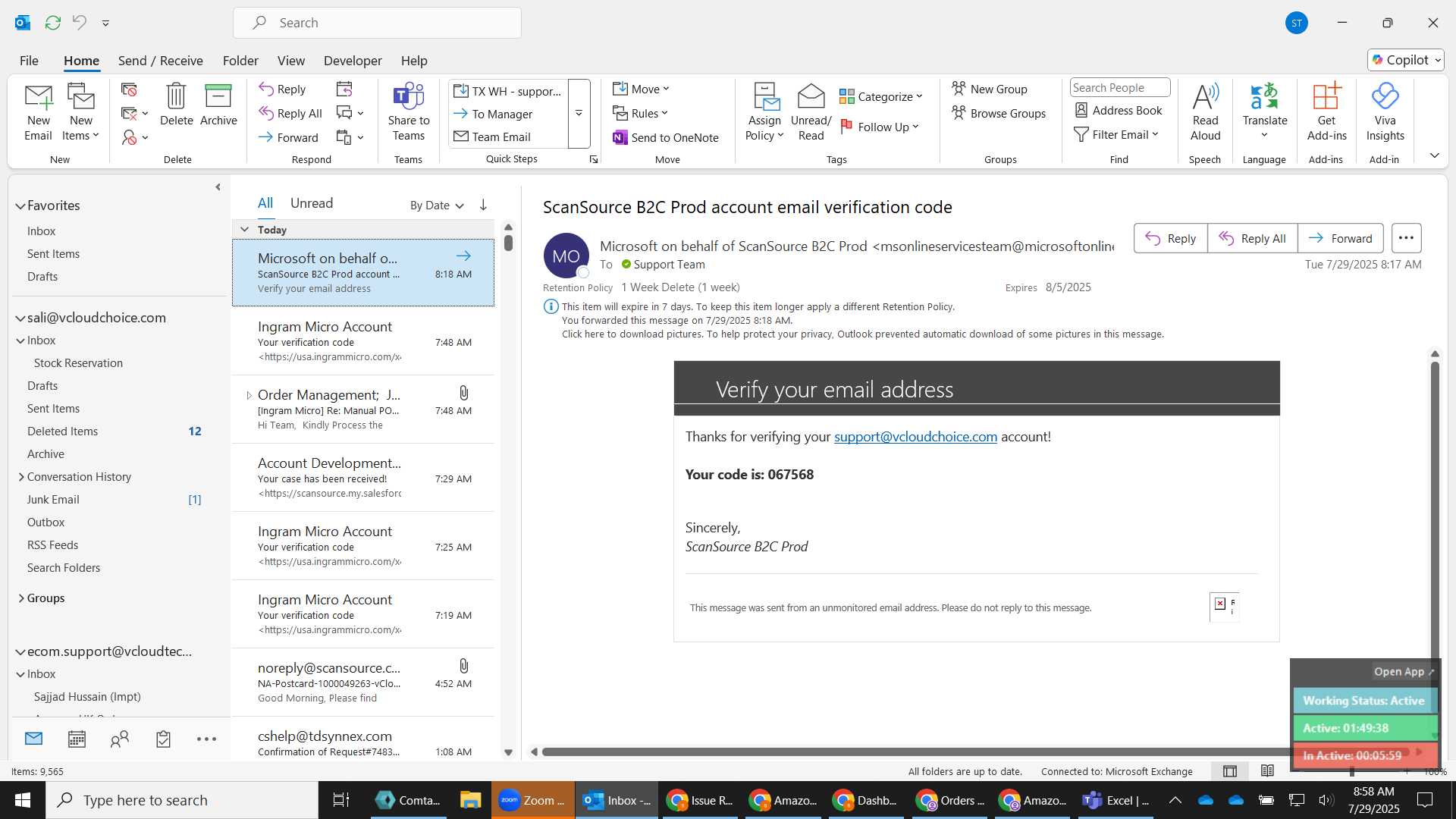The height and width of the screenshot is (819, 1456).
Task: Expand the Quick Steps gallery
Action: click(x=579, y=113)
